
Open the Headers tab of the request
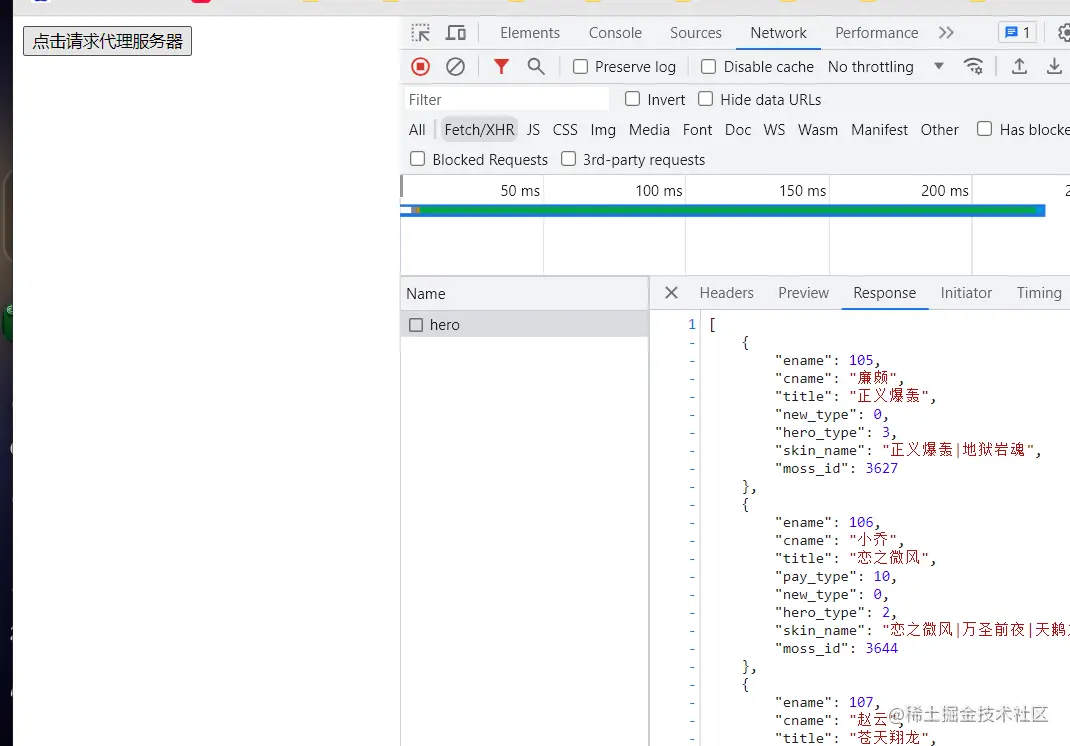[726, 293]
